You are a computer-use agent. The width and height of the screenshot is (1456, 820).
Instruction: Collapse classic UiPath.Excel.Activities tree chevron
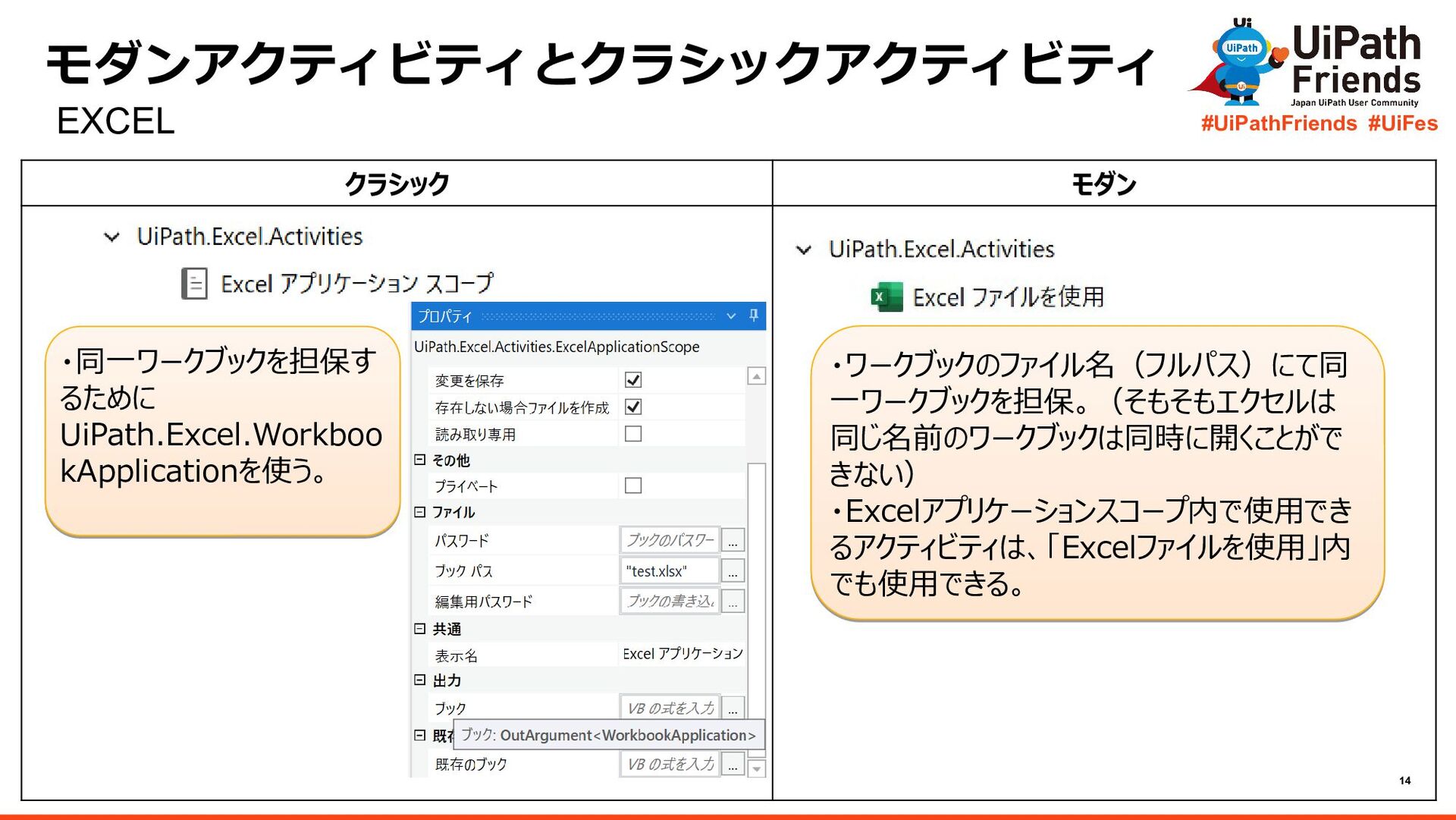pos(111,237)
